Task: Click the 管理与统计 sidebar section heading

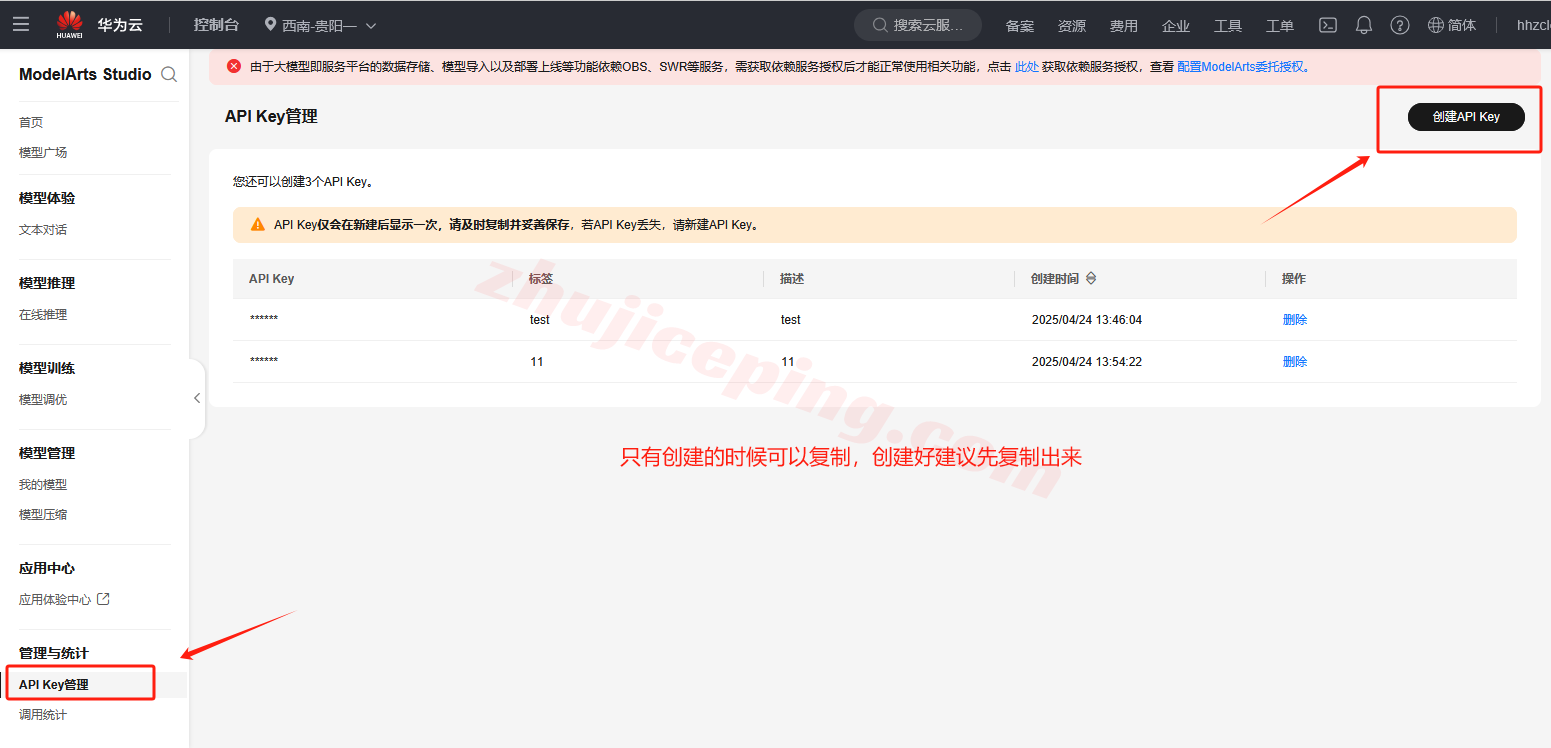Action: coord(54,653)
